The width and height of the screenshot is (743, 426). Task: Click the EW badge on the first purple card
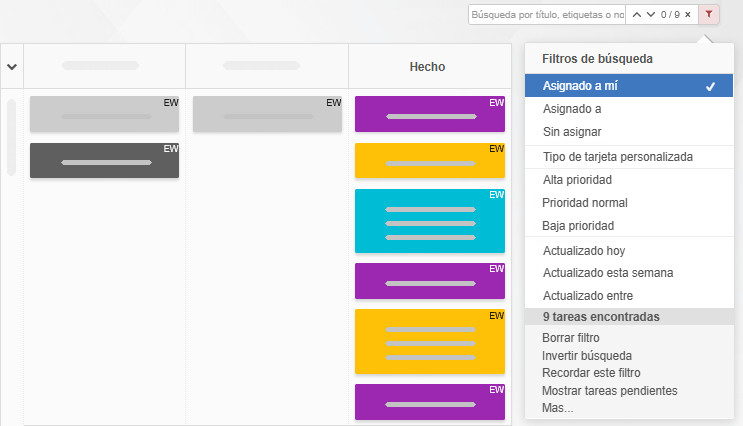(x=496, y=103)
